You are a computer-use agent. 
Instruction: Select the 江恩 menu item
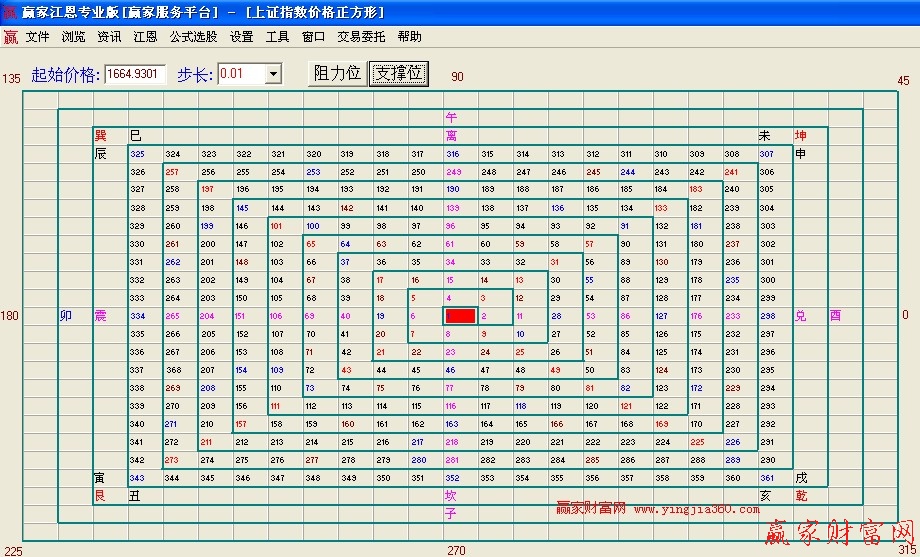(145, 37)
